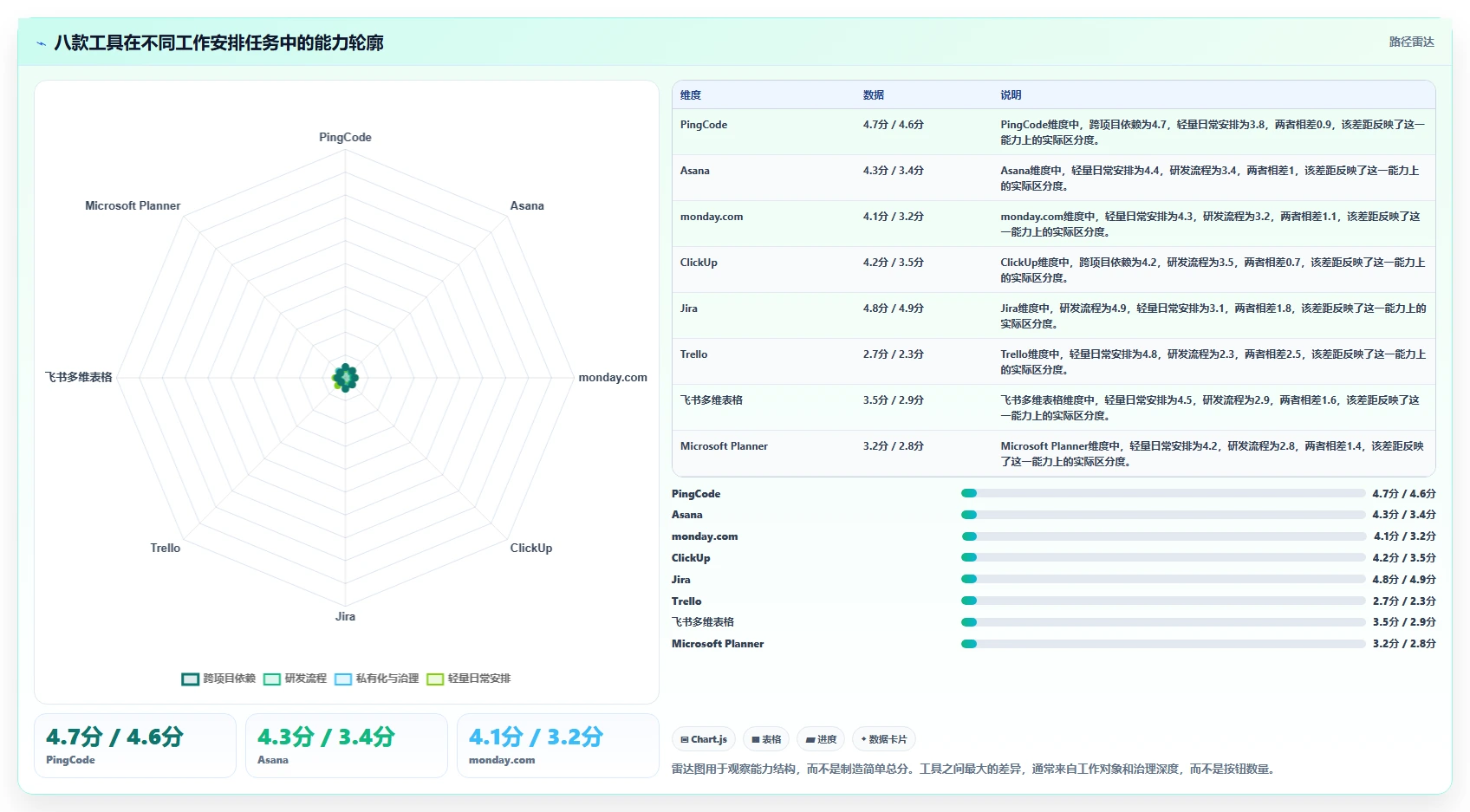Click the 路径雷达 label in header
Screen dimensions: 1470x812
pyautogui.click(x=1411, y=42)
